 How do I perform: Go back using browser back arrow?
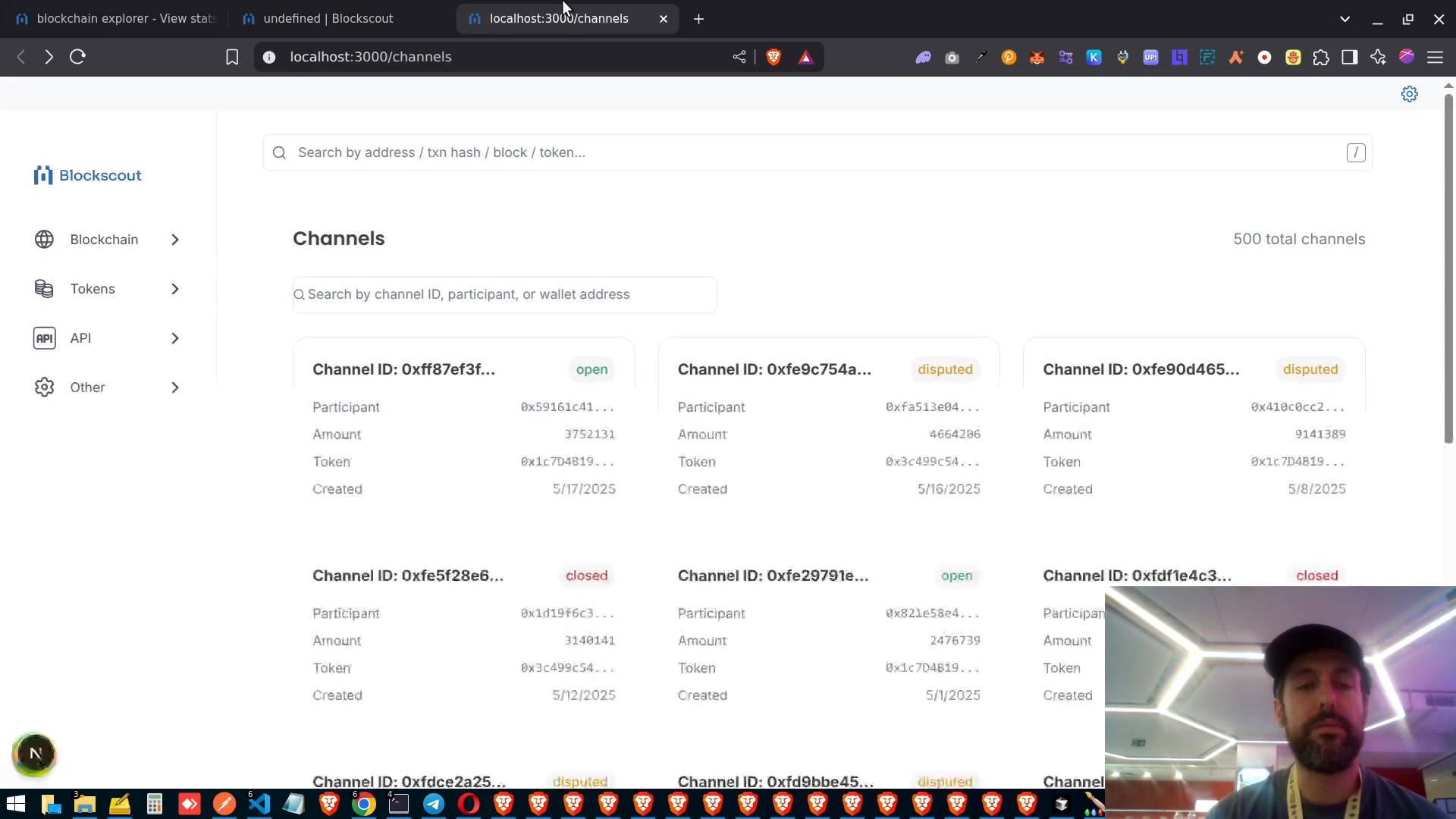point(21,57)
